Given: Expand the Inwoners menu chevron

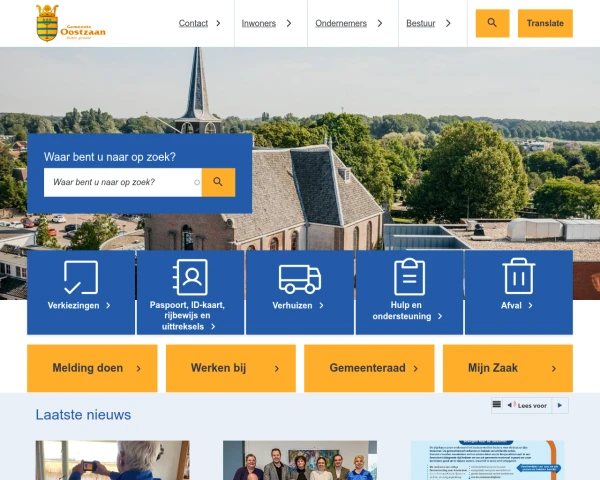Looking at the screenshot, I should [289, 23].
